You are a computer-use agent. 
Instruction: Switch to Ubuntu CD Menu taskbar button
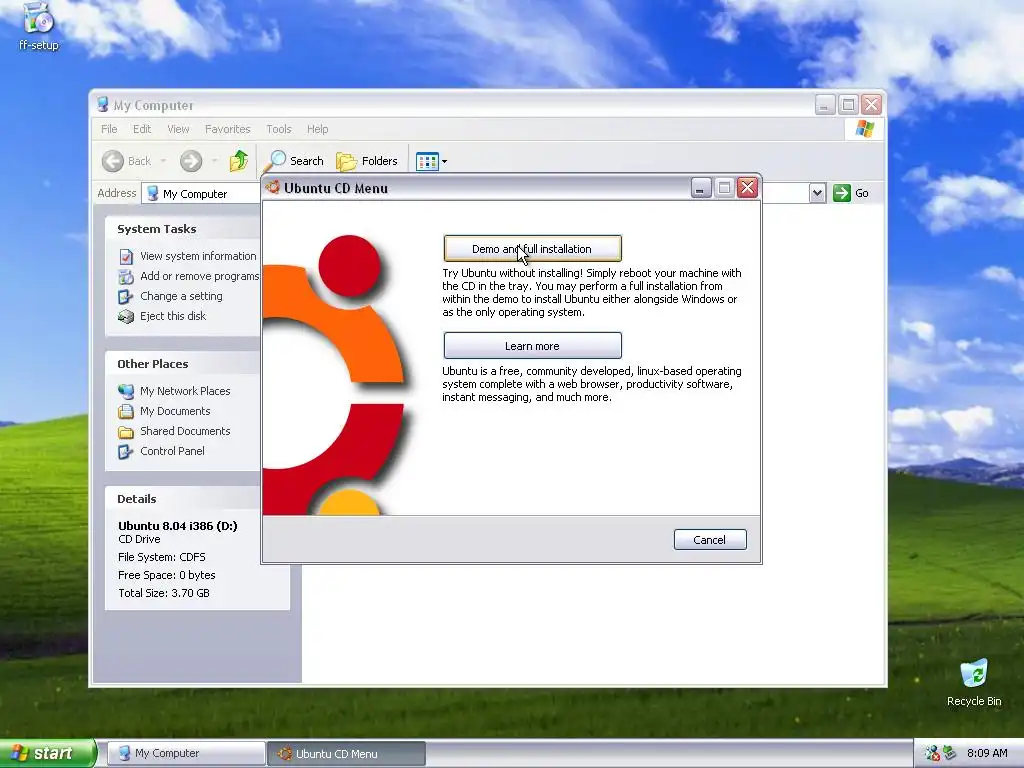[347, 754]
